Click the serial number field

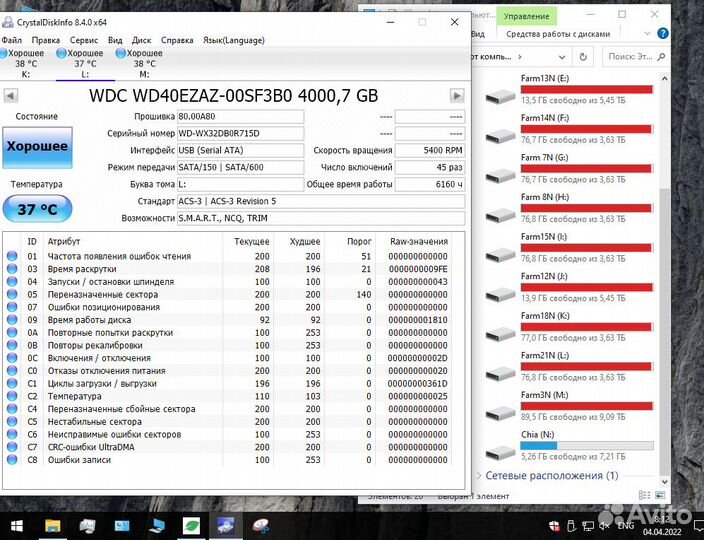(240, 133)
